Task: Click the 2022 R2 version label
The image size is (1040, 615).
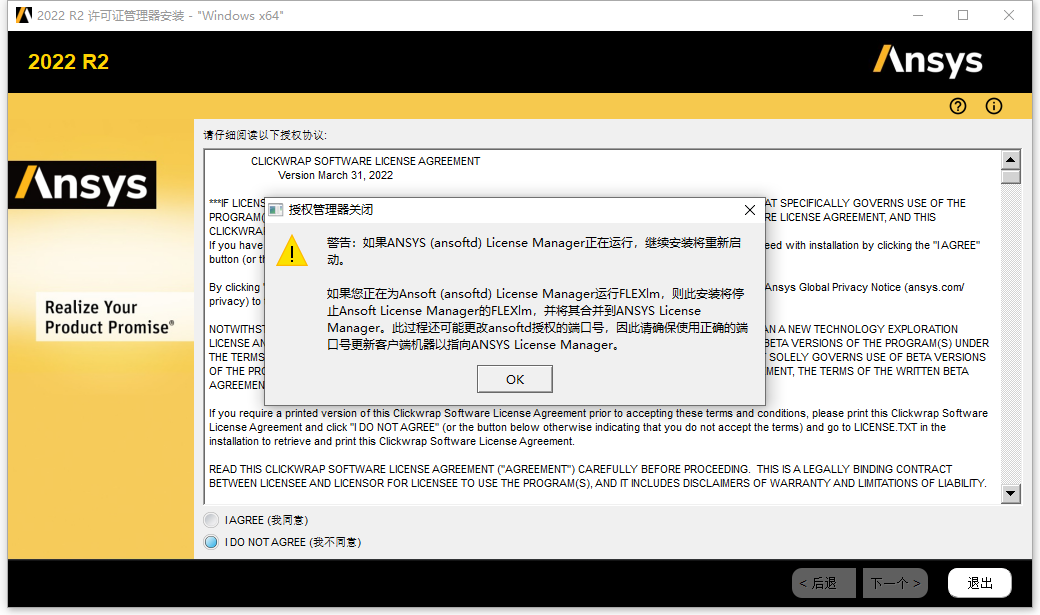Action: (68, 62)
